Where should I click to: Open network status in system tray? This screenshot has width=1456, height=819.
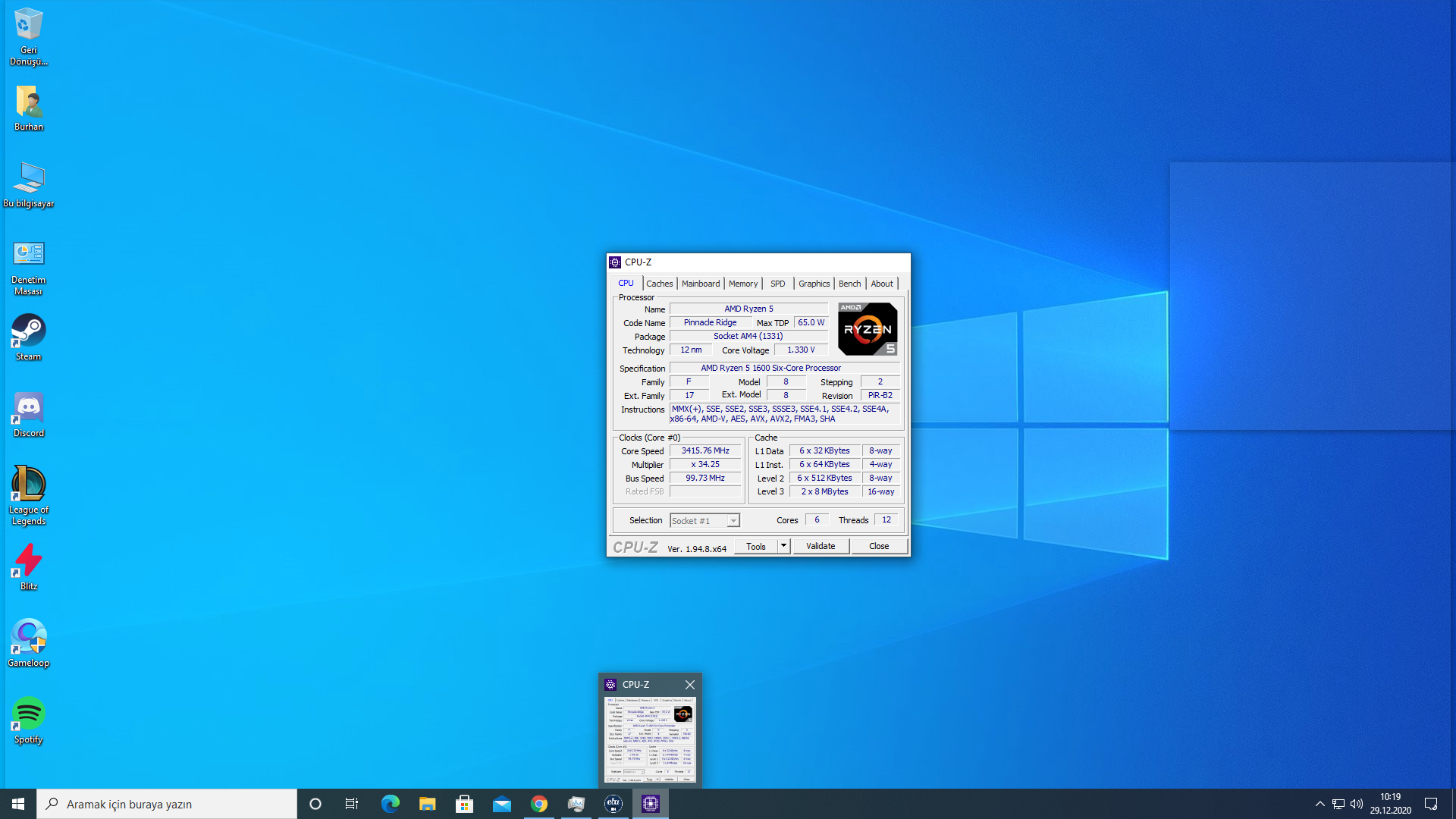click(1338, 804)
